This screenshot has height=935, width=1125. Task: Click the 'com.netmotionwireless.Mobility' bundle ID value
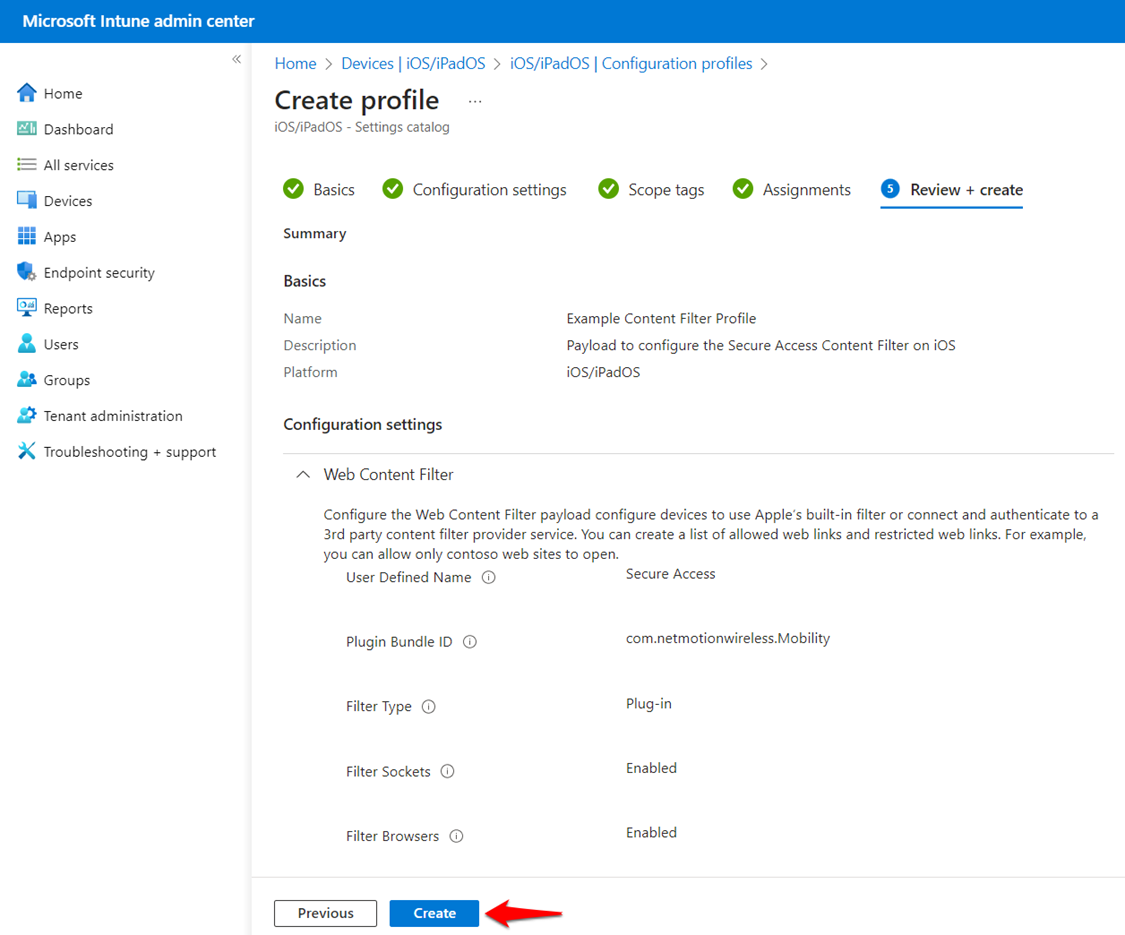tap(728, 638)
